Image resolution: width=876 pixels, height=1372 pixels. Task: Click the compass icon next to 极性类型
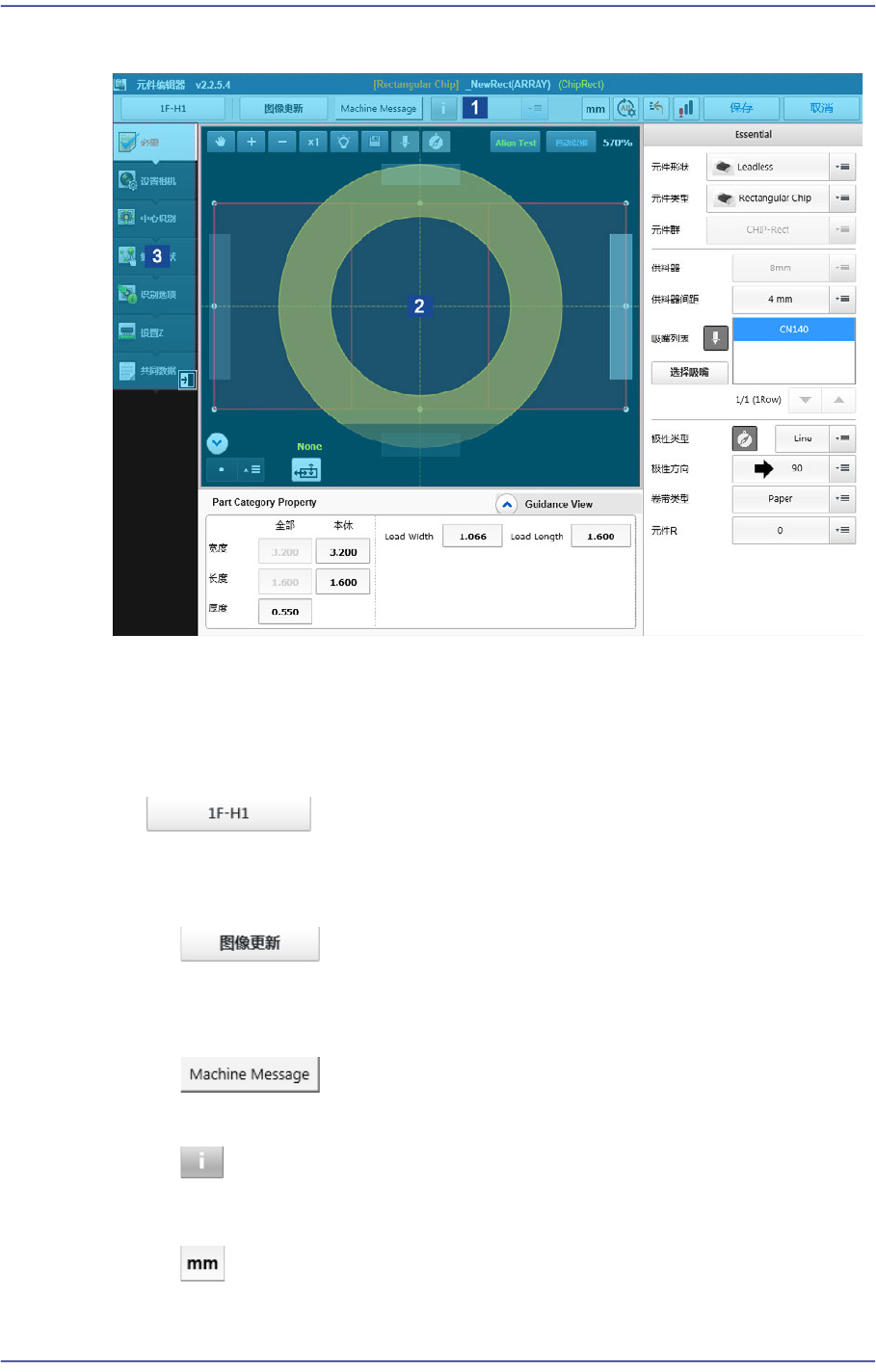(x=745, y=439)
